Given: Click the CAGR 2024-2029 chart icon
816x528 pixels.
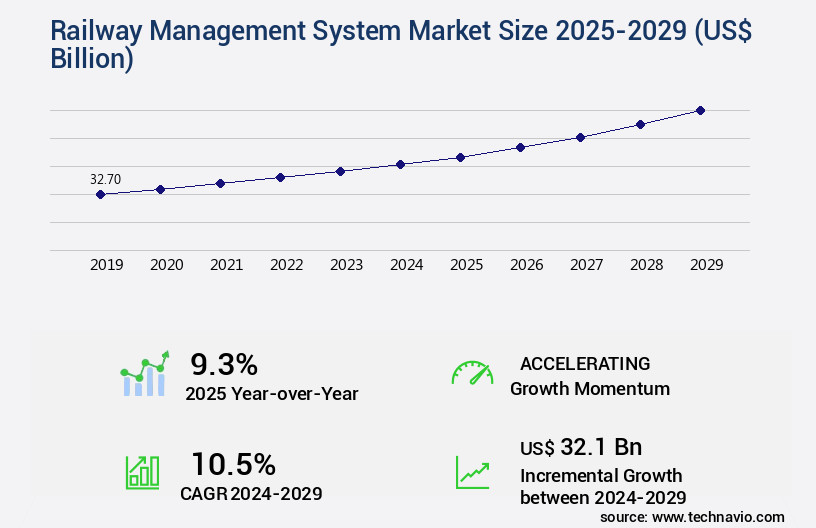Looking at the screenshot, I should point(142,471).
